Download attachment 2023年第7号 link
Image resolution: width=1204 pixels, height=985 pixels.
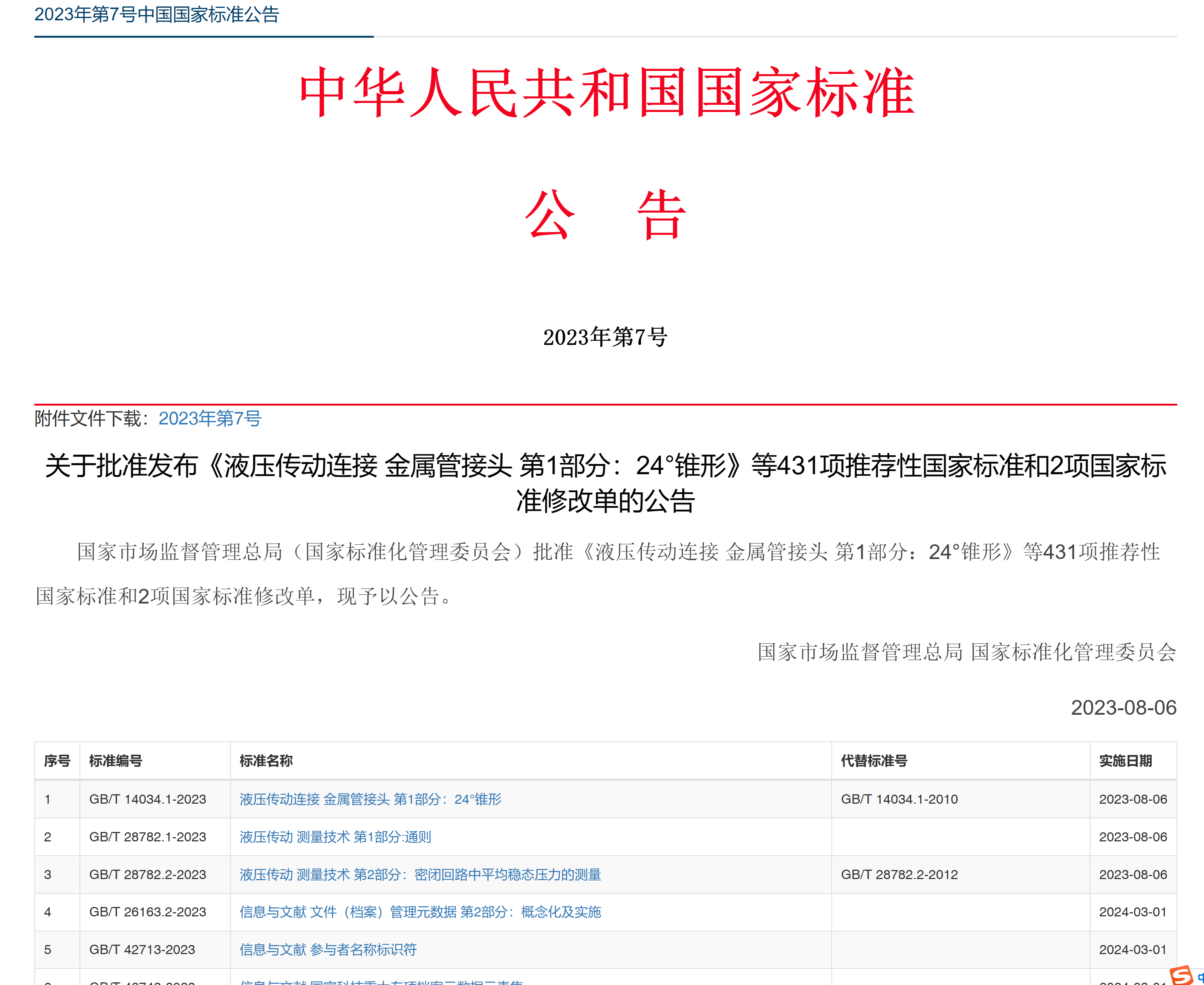click(x=209, y=418)
